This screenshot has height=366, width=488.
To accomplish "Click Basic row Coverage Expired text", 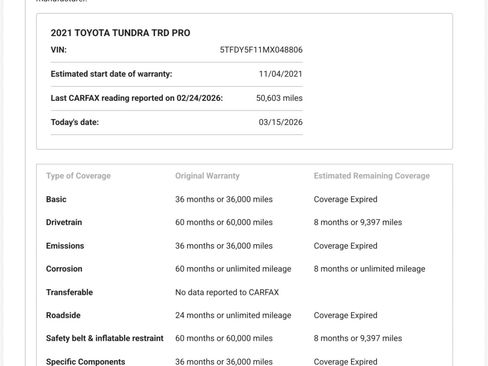I will [345, 199].
